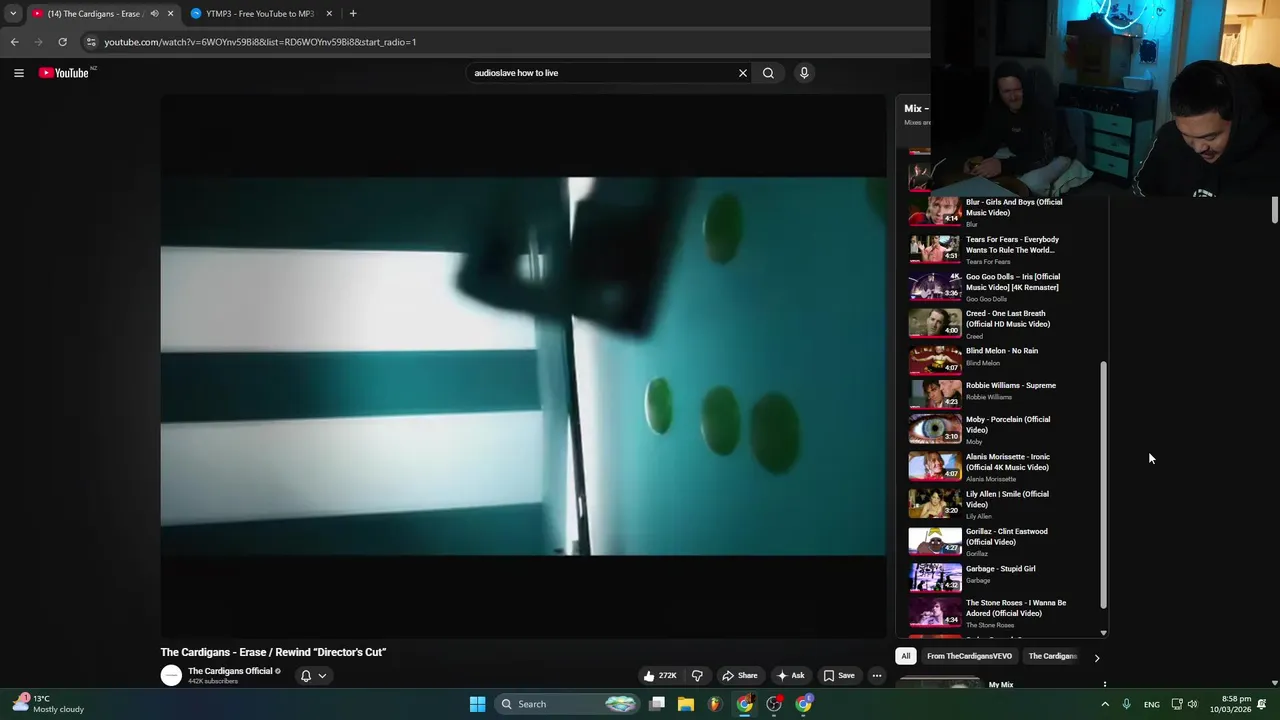
Task: Open taskbar microphone indicator in system tray
Action: click(x=1126, y=704)
